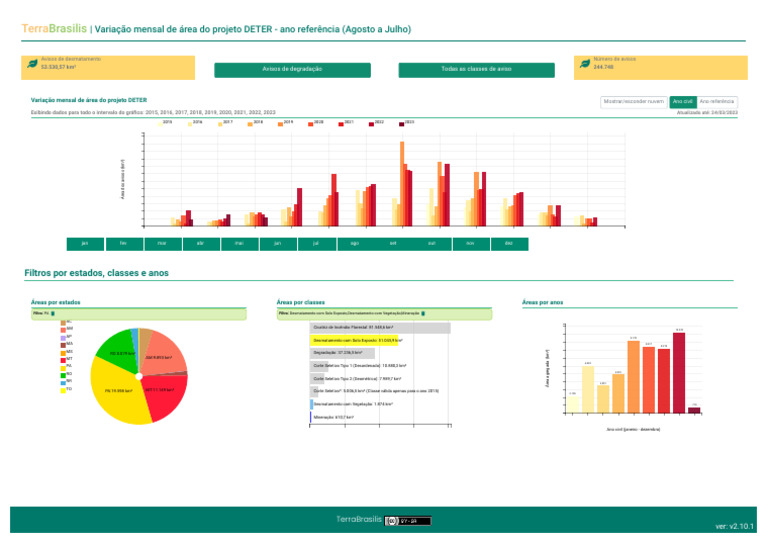Screen dimensions: 768x543
Task: Filter by the jun month button
Action: [278, 244]
